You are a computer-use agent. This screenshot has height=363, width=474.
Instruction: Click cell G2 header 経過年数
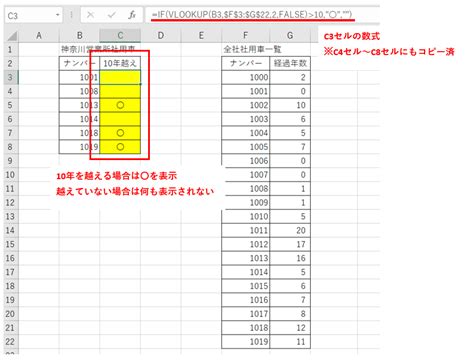(290, 63)
